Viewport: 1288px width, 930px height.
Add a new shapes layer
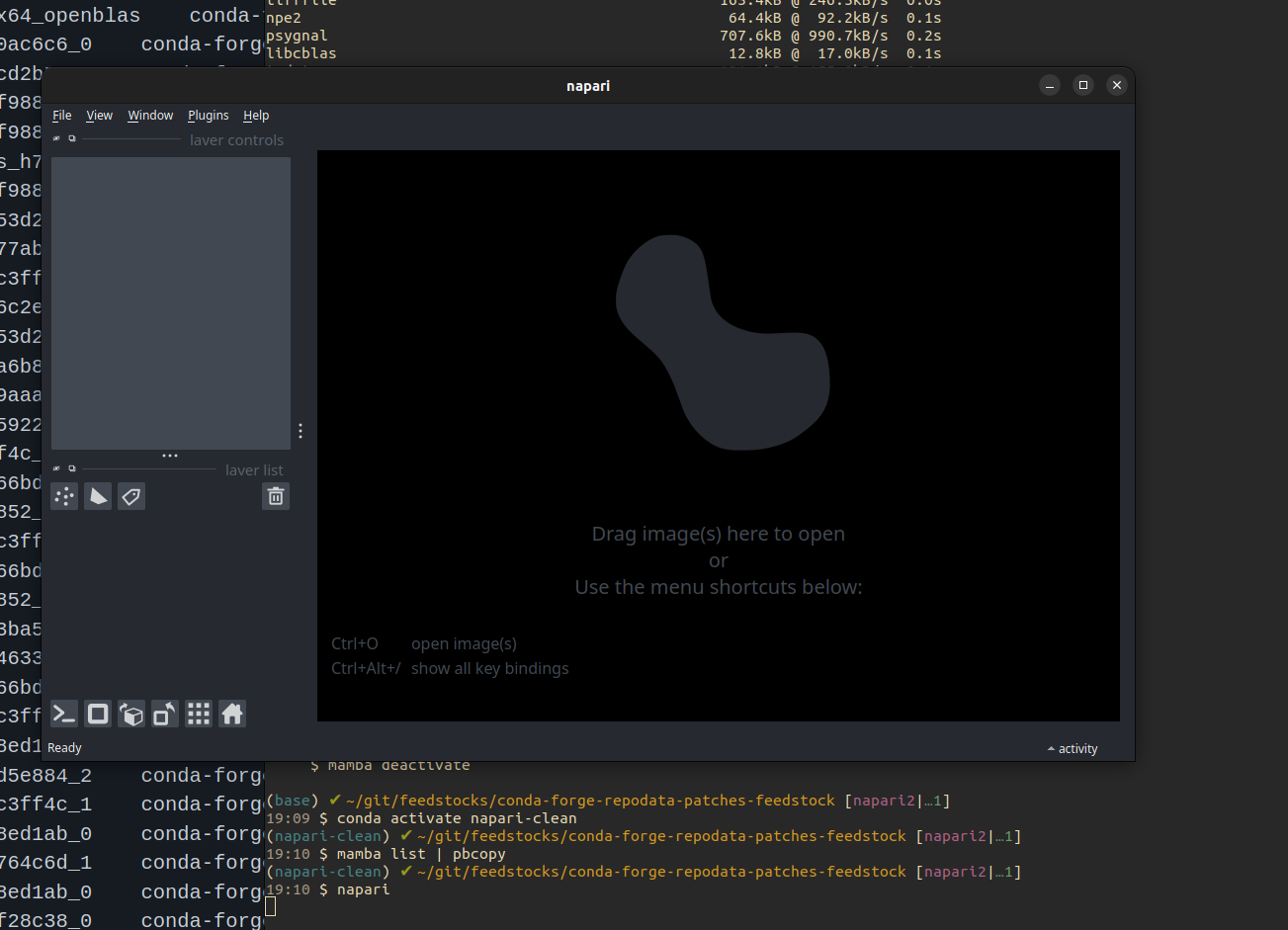pos(98,496)
